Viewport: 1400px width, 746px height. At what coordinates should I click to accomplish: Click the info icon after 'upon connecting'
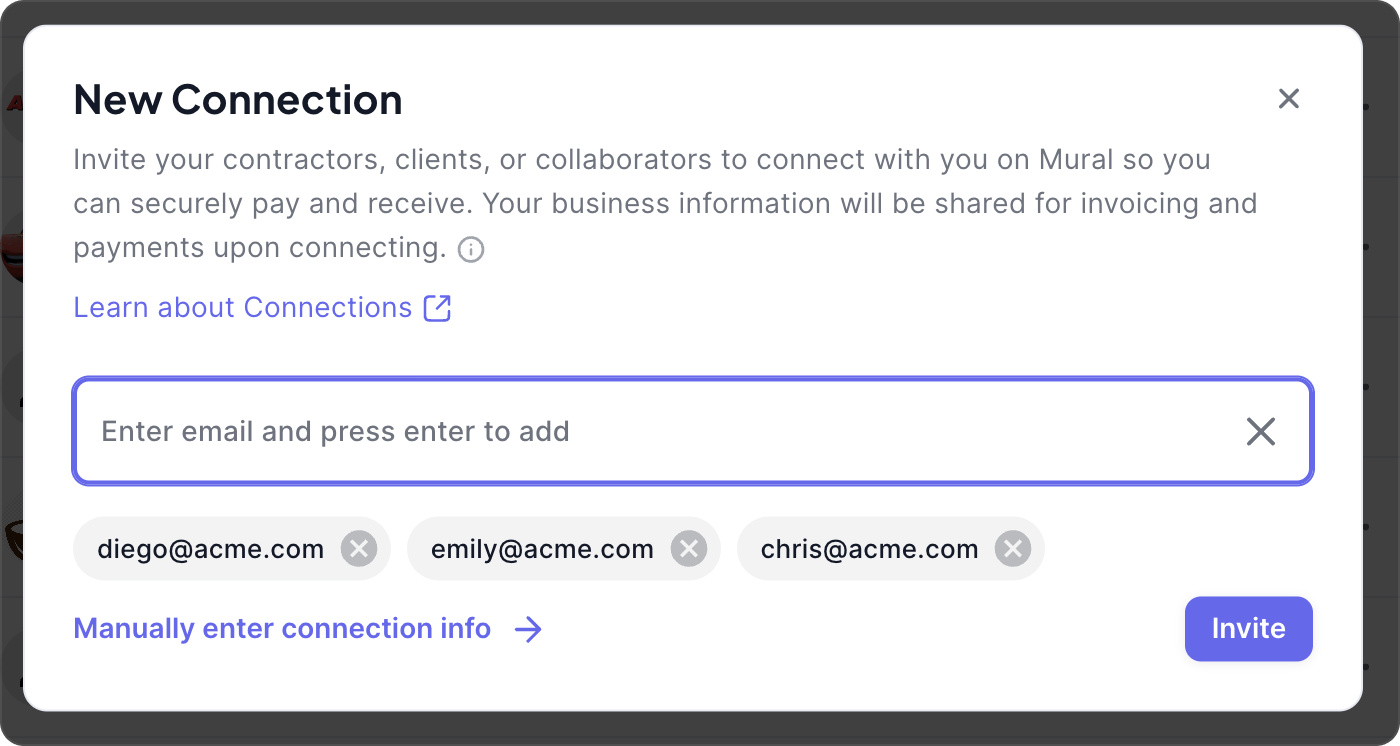471,249
